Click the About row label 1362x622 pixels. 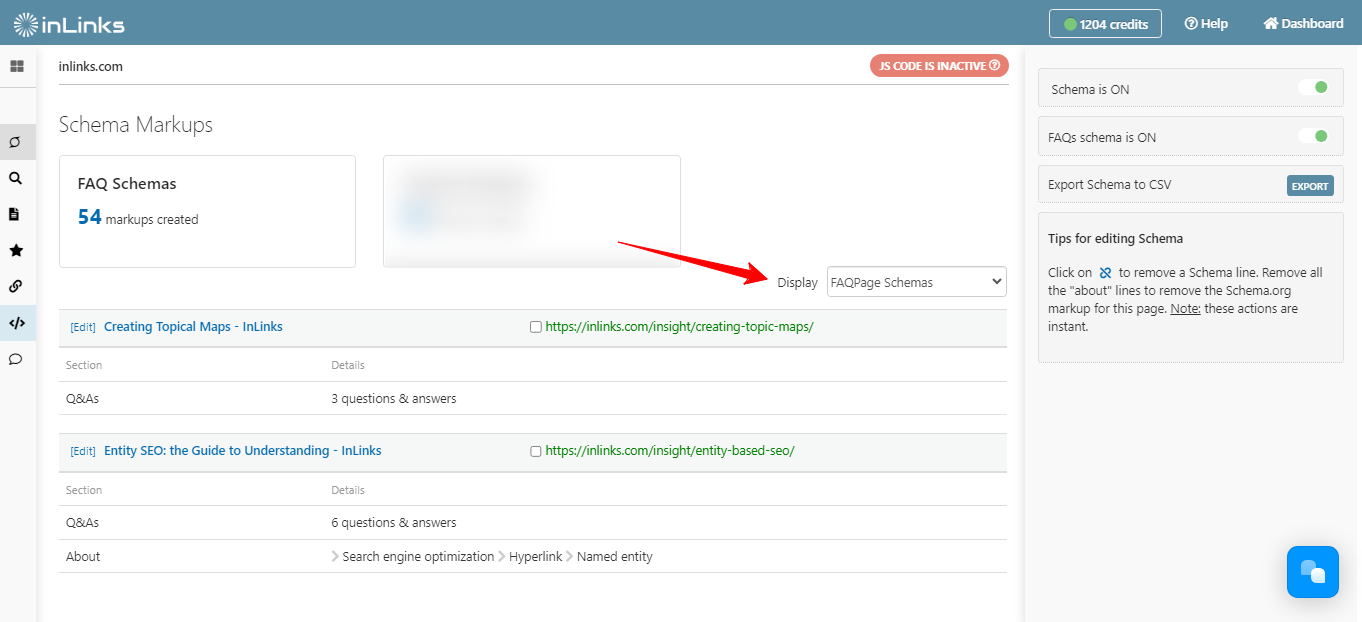(83, 557)
